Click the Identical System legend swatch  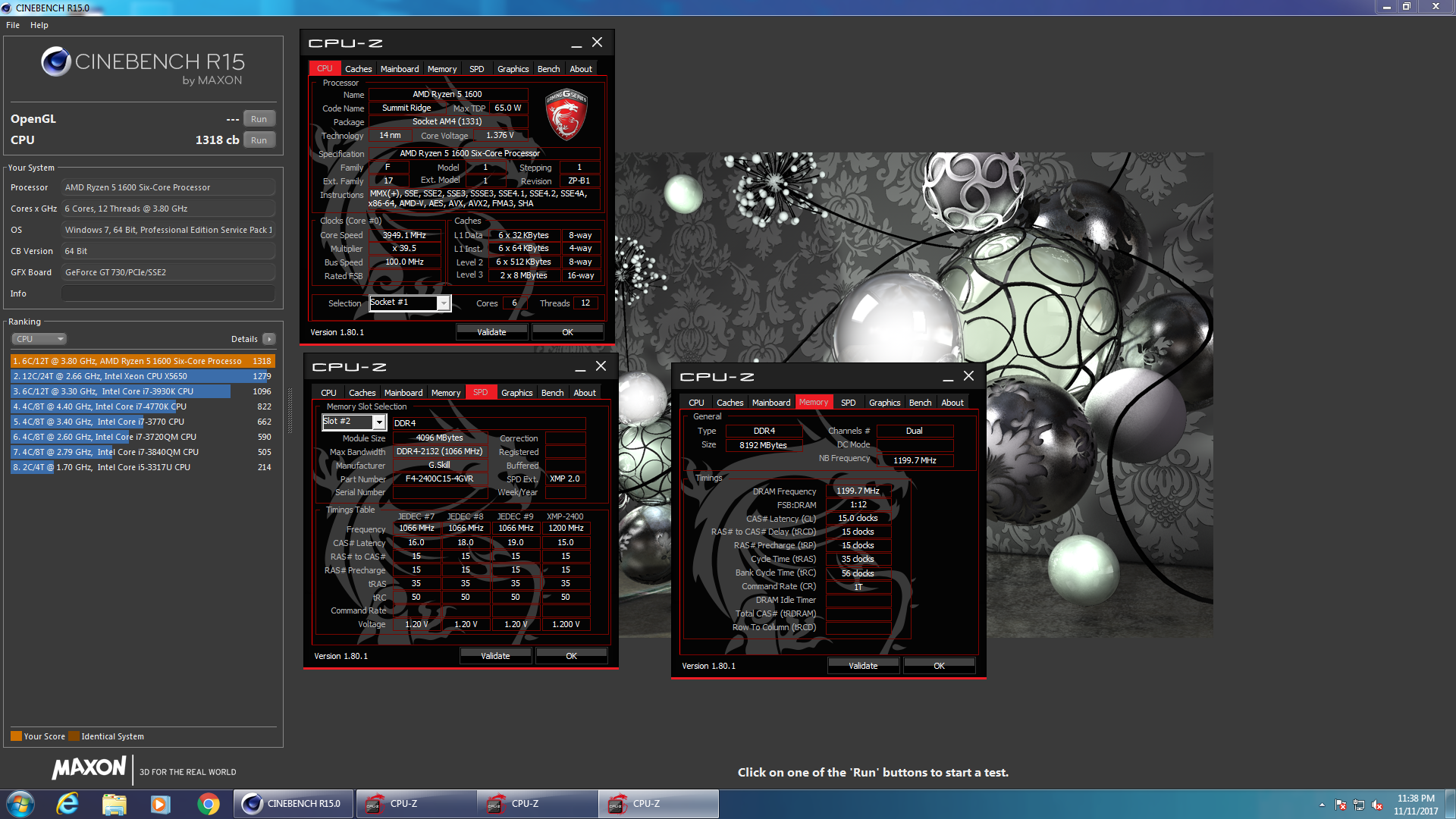pos(74,736)
